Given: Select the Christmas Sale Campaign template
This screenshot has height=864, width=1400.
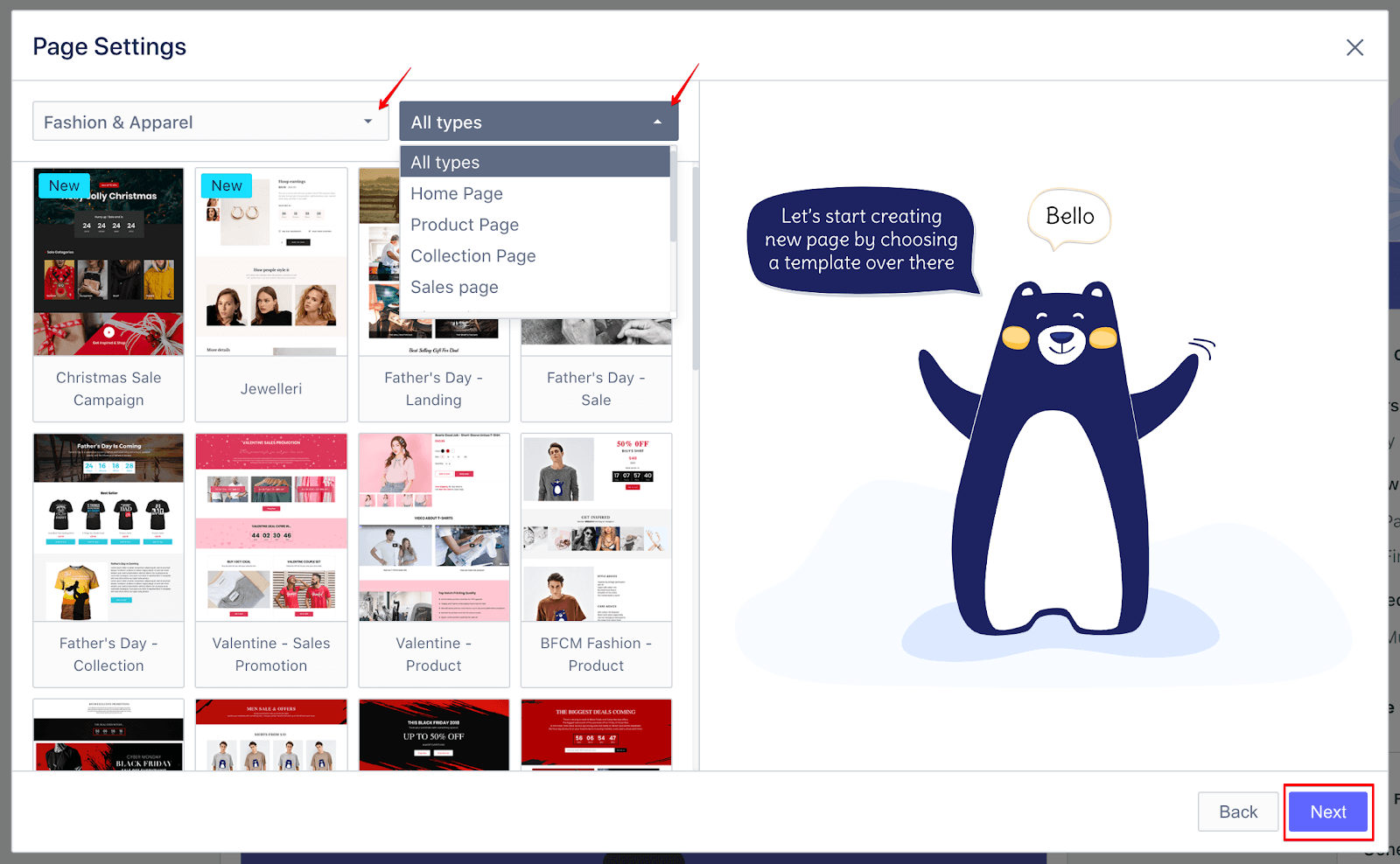Looking at the screenshot, I should point(108,294).
